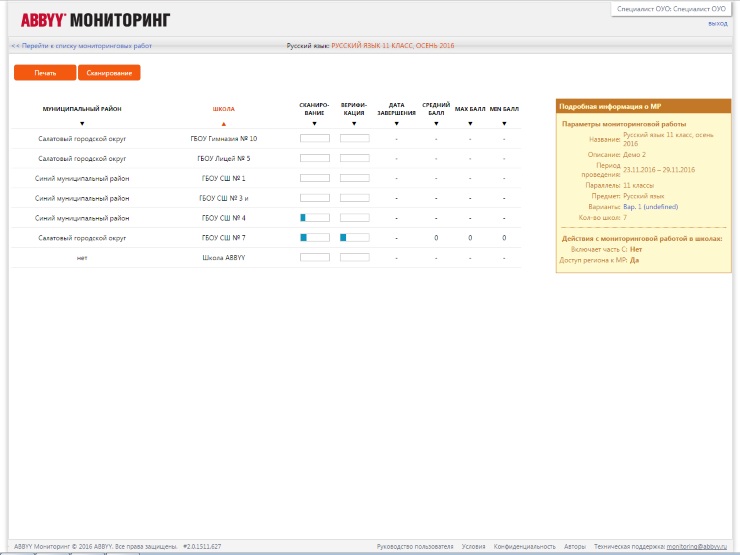Click the user label Специалист ОУО
740x555 pixels.
tap(671, 9)
